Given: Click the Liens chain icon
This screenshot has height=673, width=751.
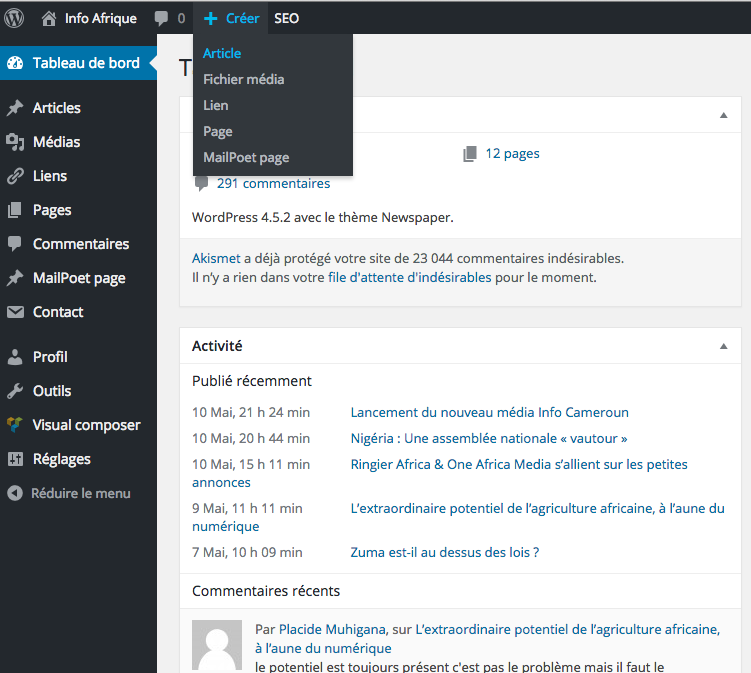Looking at the screenshot, I should tap(15, 176).
